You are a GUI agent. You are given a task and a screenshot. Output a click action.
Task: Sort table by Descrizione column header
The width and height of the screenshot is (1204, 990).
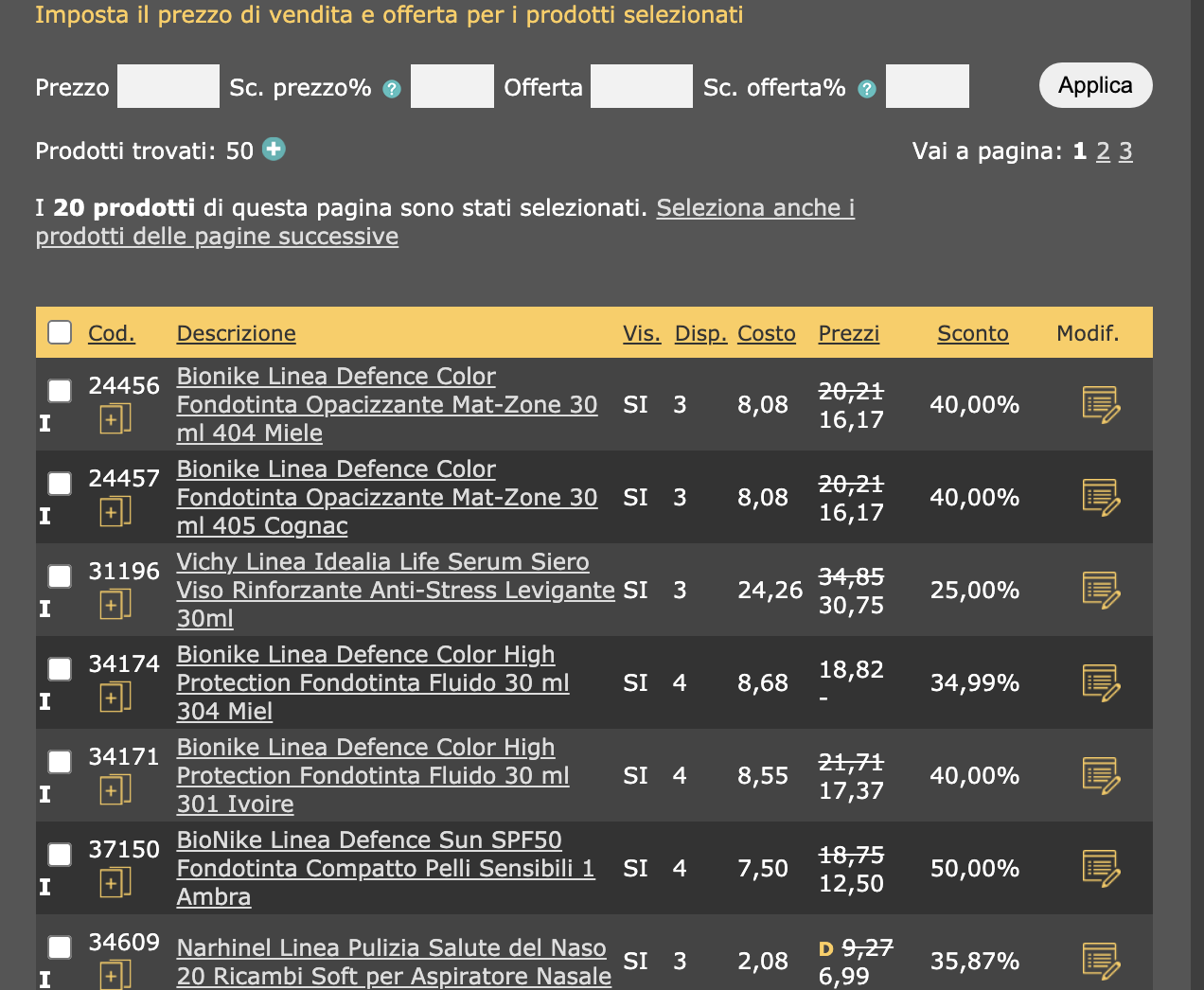pos(236,333)
